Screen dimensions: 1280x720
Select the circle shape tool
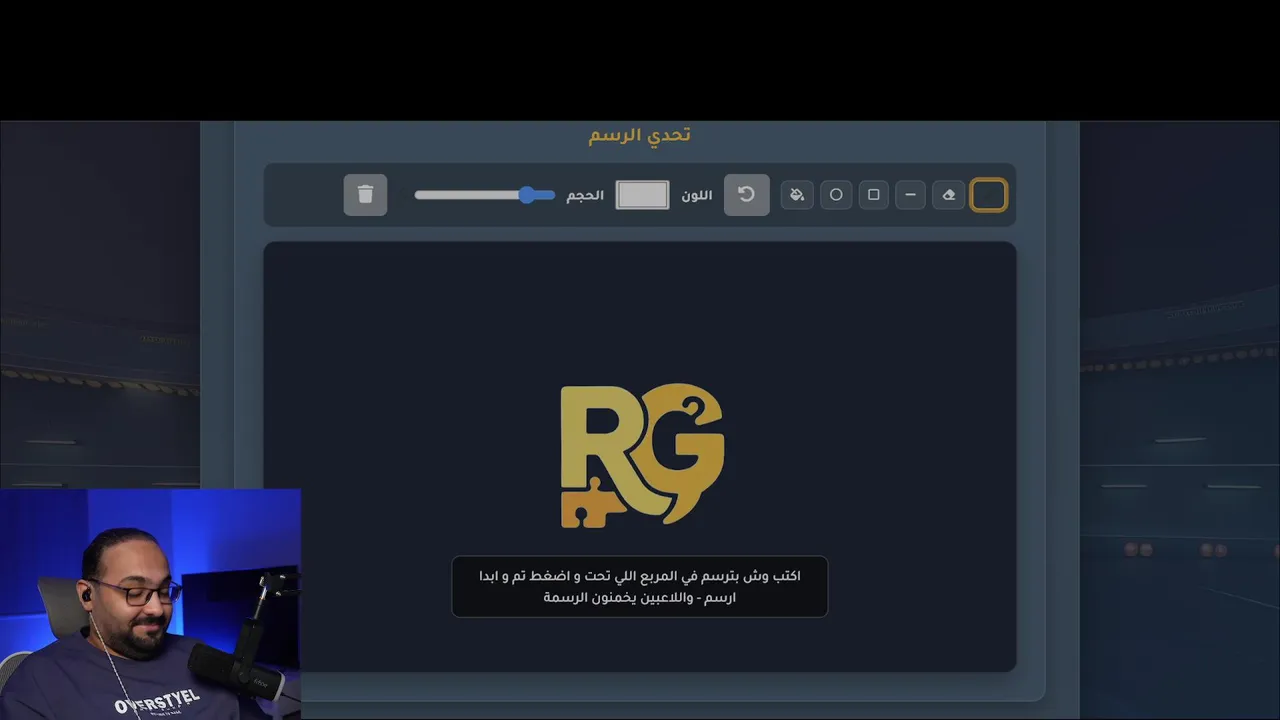tap(836, 195)
